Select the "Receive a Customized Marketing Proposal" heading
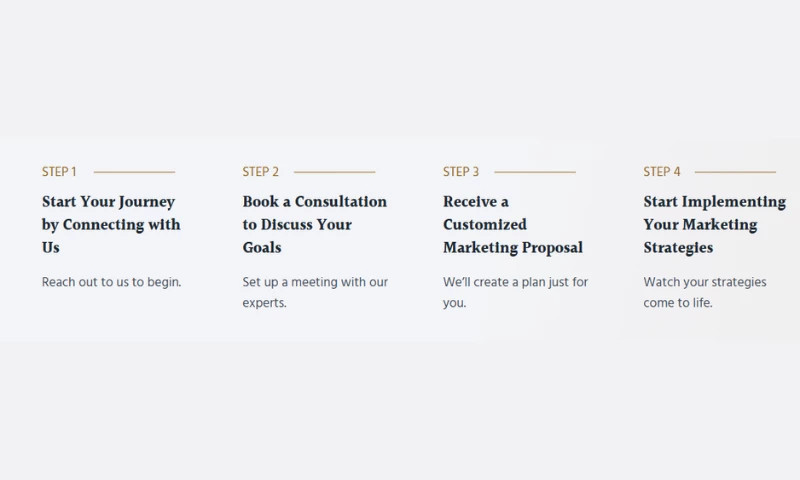 pos(512,225)
